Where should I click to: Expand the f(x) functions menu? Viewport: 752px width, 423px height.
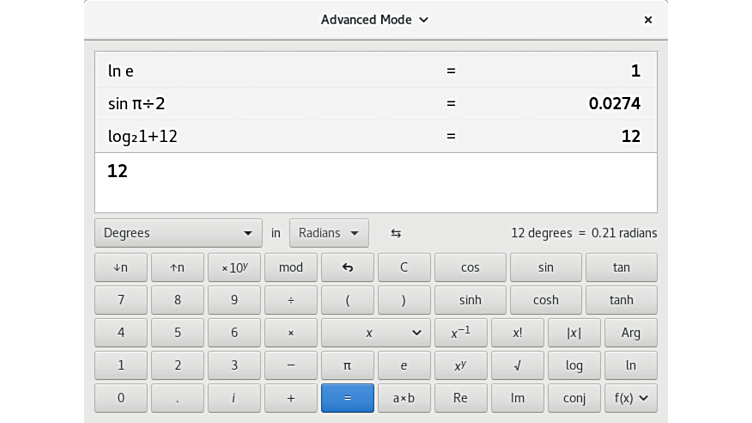[x=630, y=397]
